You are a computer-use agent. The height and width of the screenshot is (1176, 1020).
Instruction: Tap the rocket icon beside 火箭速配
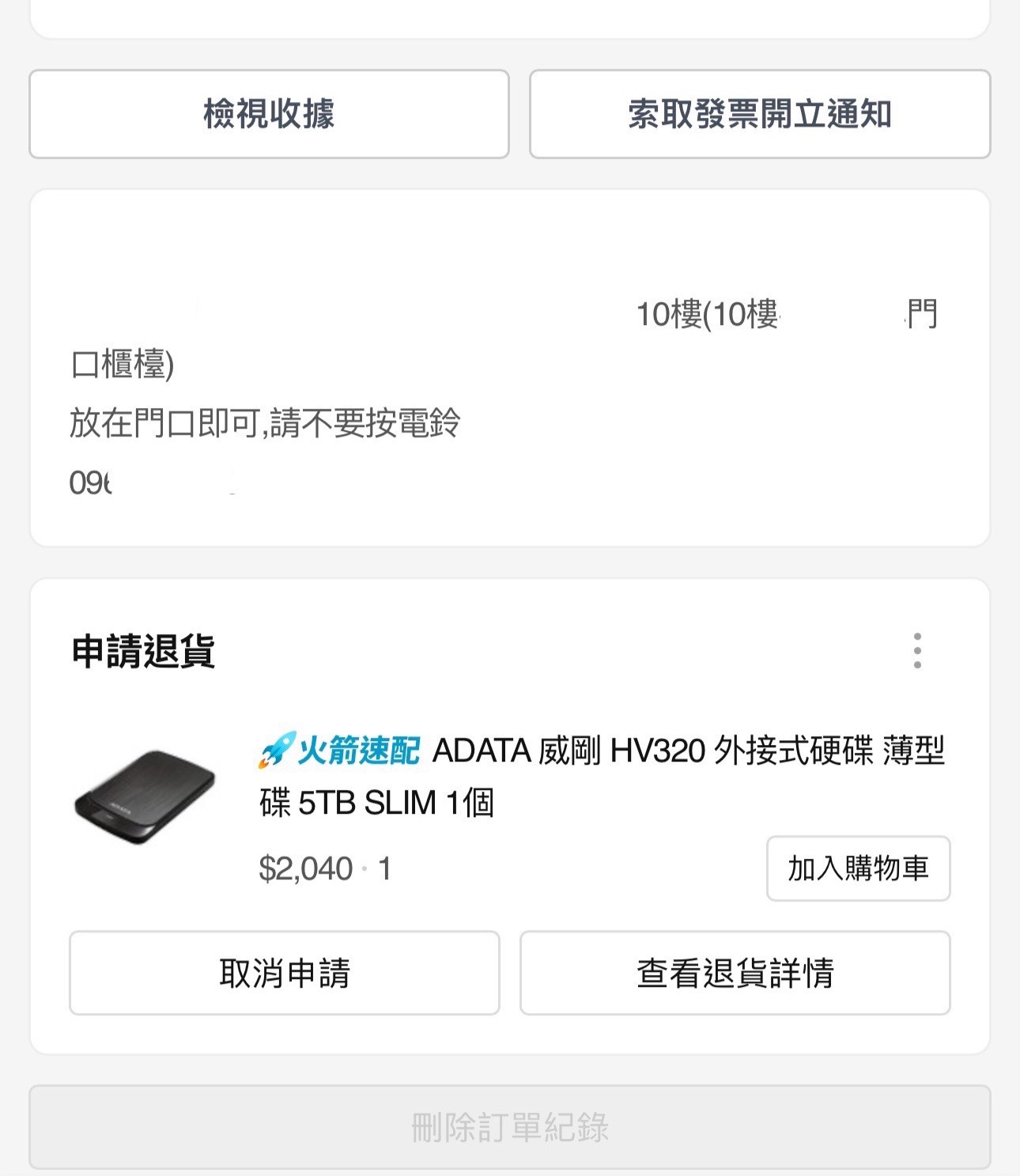click(277, 750)
